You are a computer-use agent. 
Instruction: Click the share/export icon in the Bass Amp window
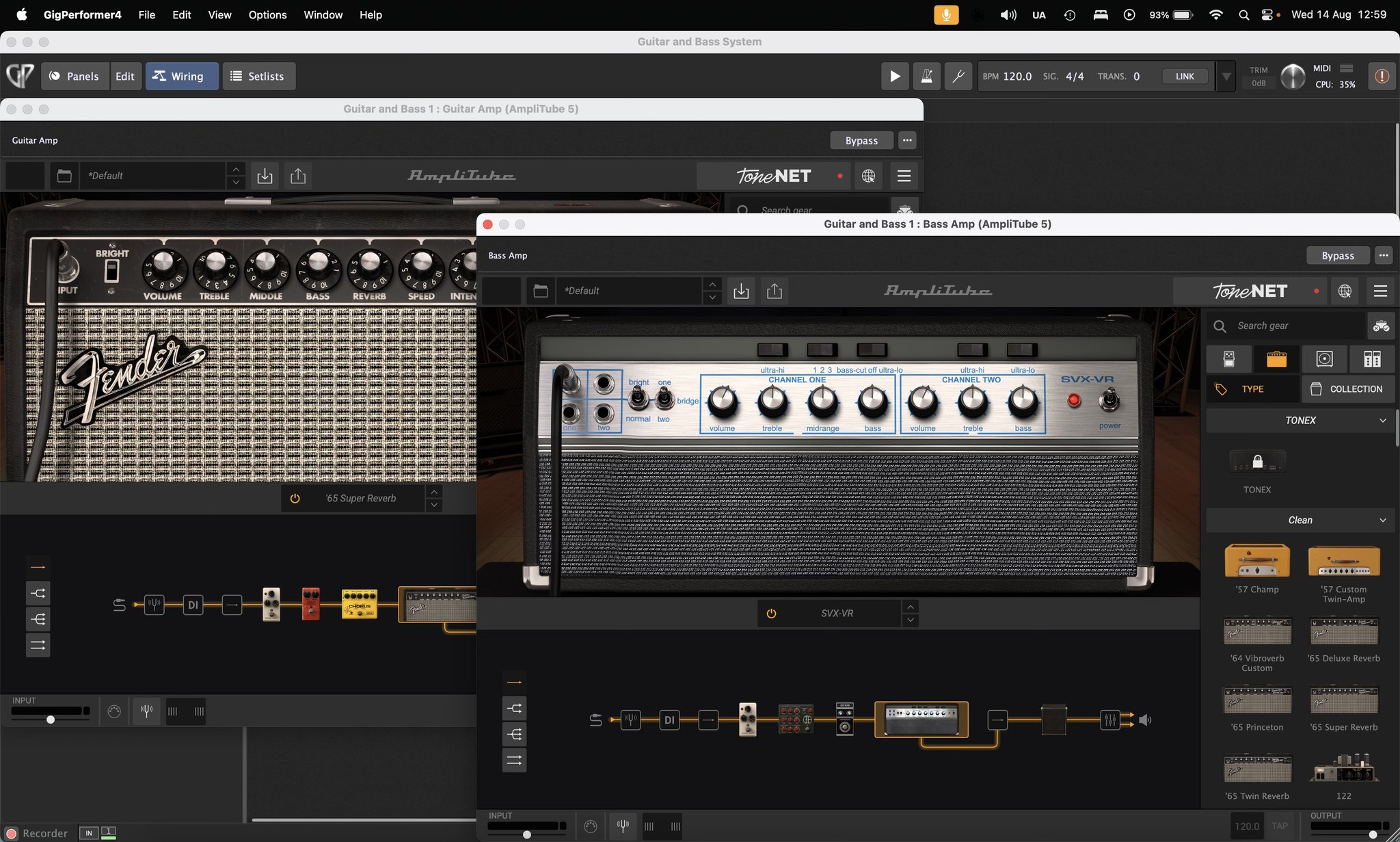click(x=774, y=291)
